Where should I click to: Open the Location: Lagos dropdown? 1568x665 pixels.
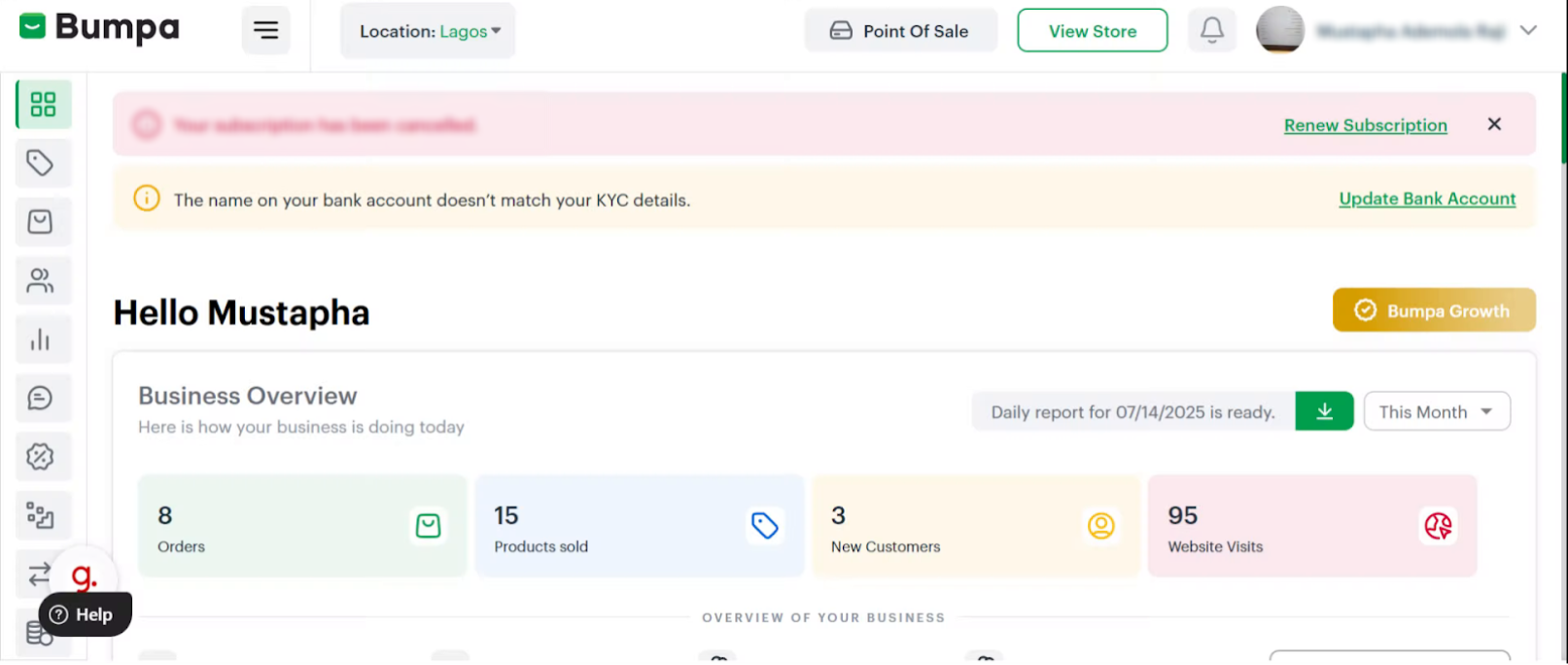(428, 31)
